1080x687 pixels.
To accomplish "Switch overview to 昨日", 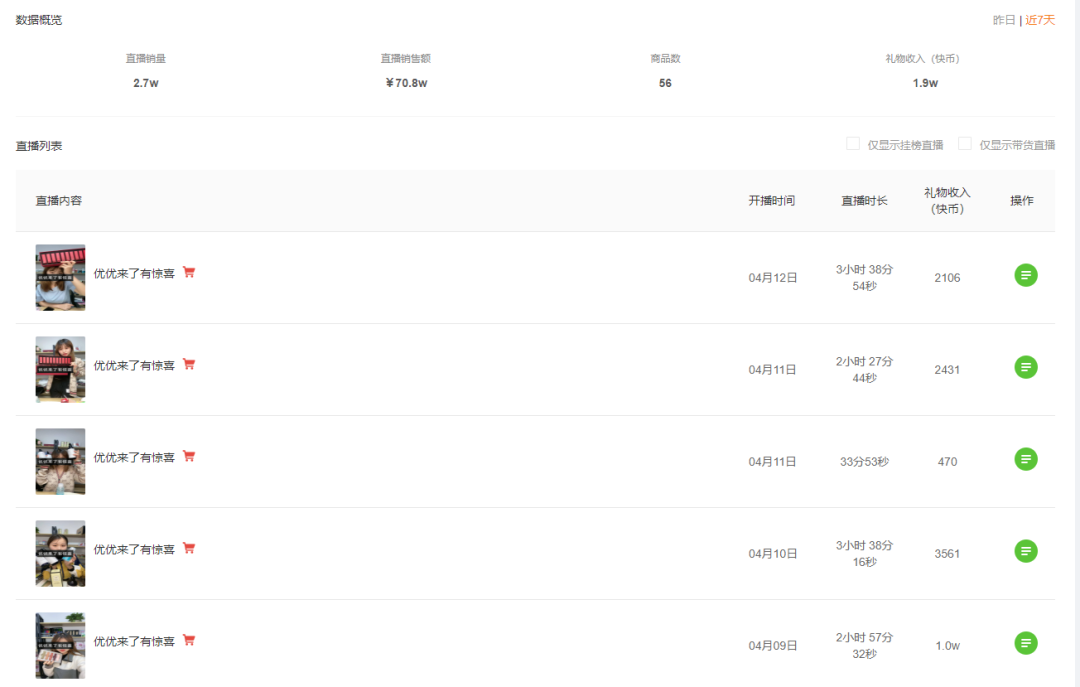I will click(x=1004, y=20).
